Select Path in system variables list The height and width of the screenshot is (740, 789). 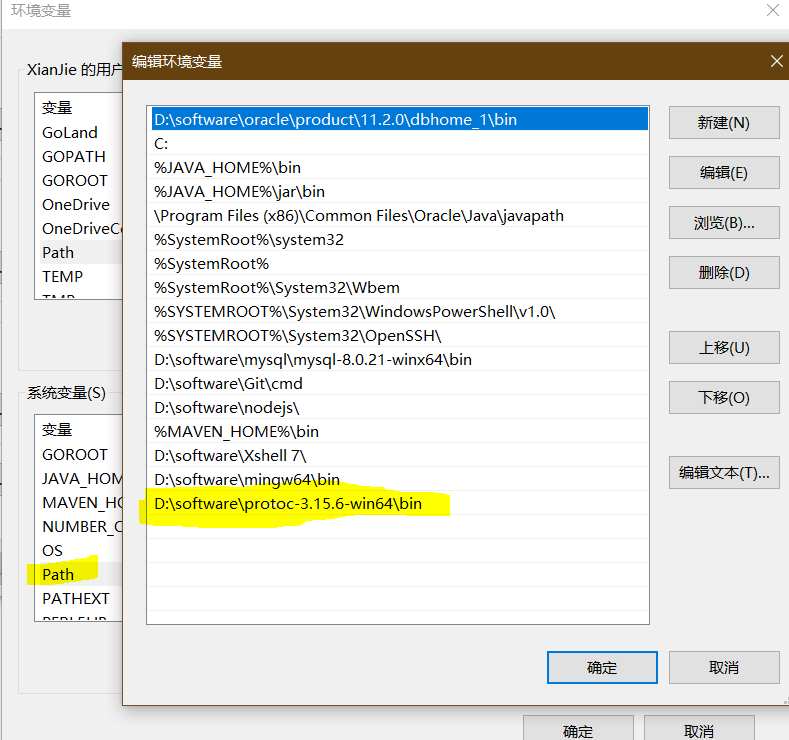(80, 574)
